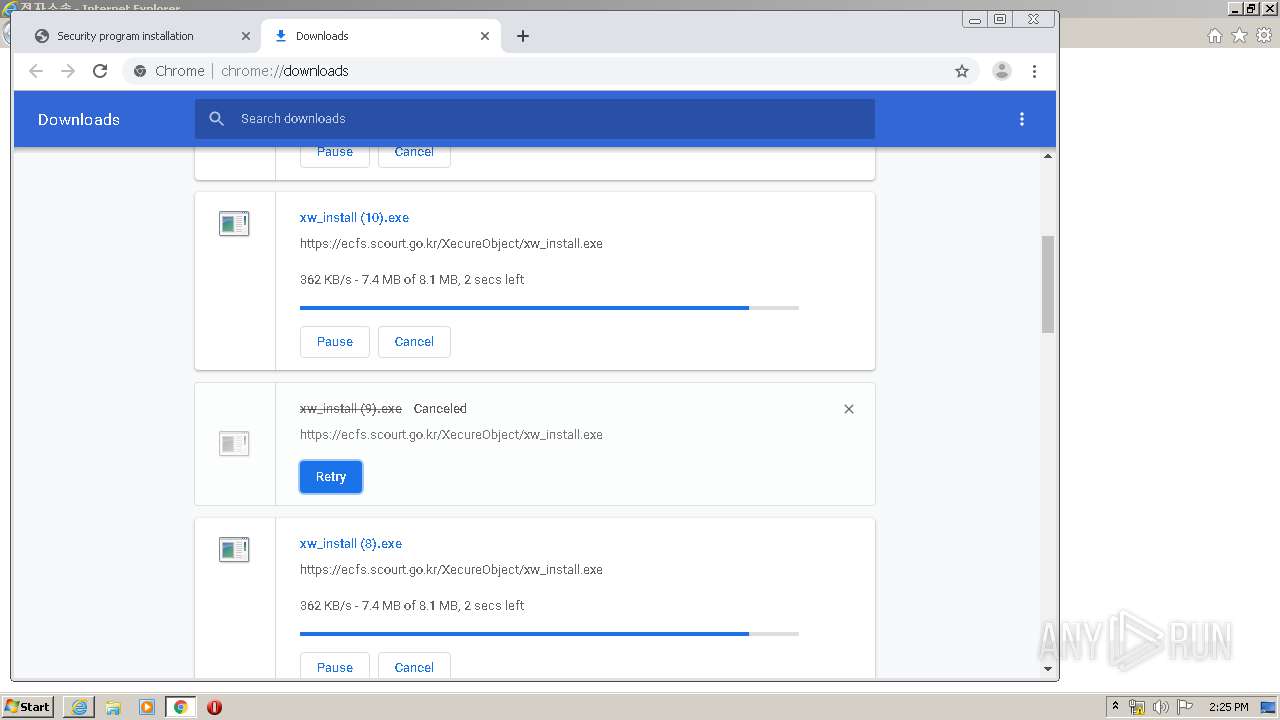Click file icon for xw_install (9).exe
Viewport: 1280px width, 720px height.
click(x=234, y=444)
